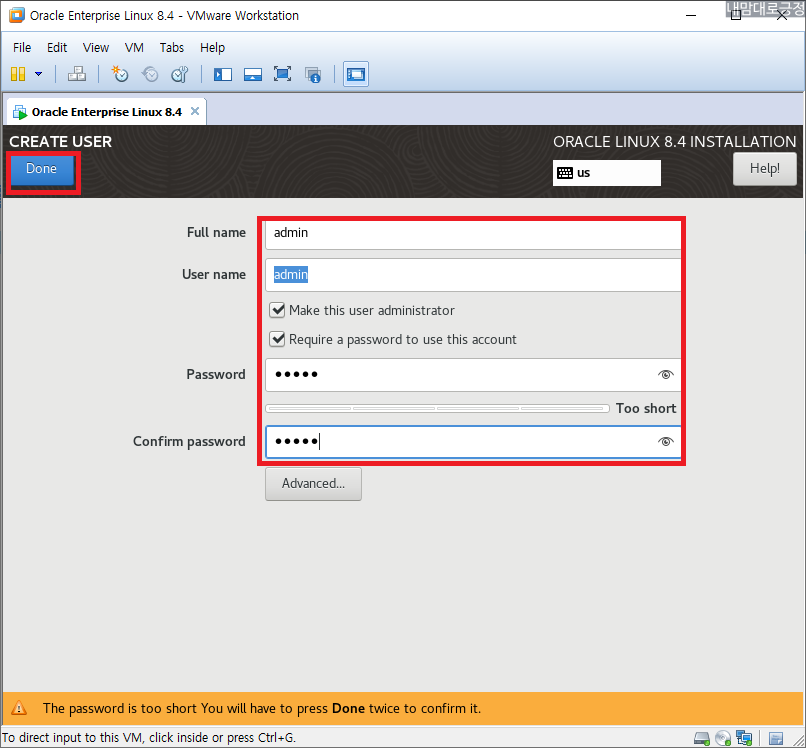Switch to Unity mode icon
The image size is (806, 748).
coord(313,74)
